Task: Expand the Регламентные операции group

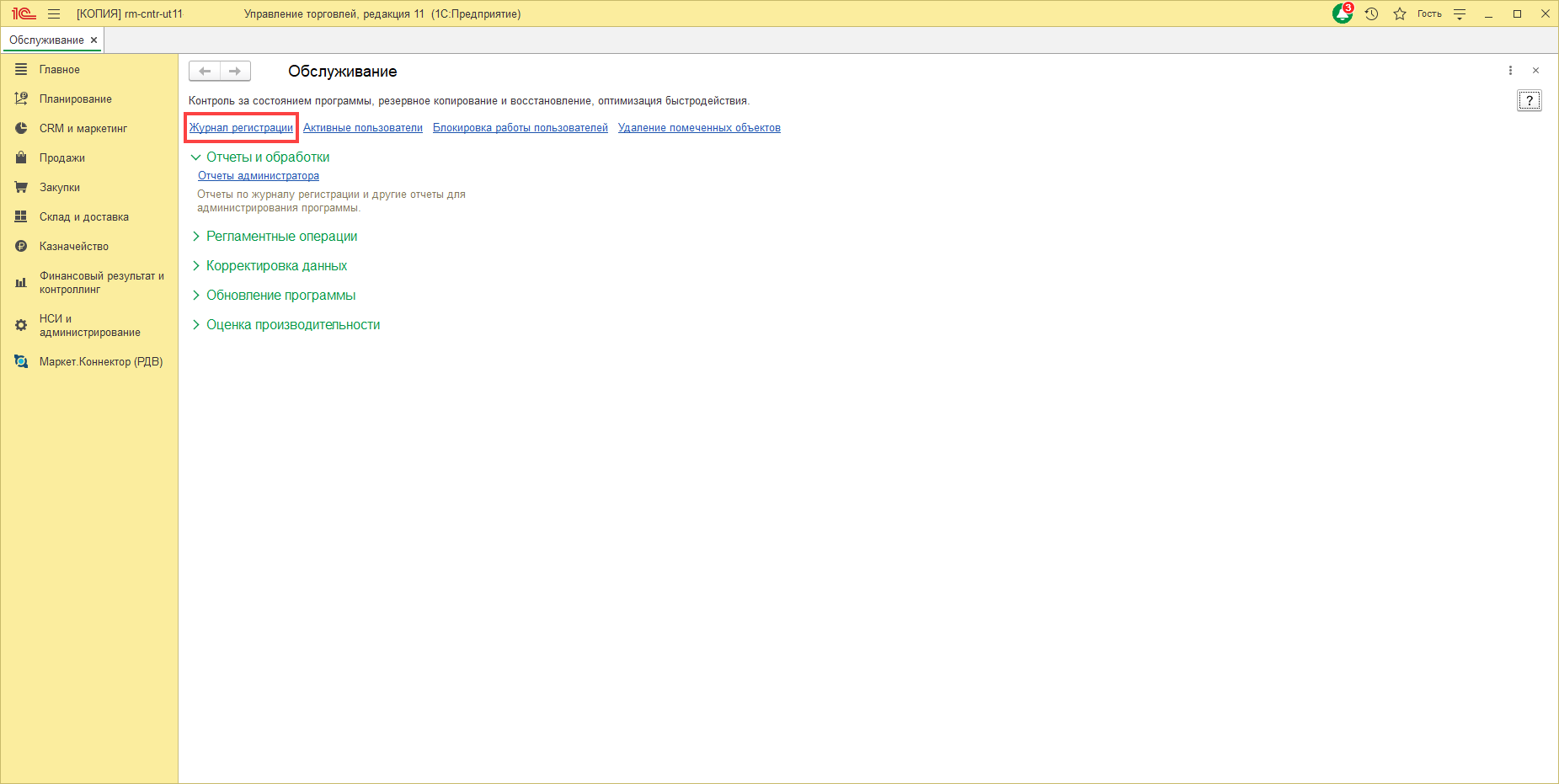Action: coord(275,236)
